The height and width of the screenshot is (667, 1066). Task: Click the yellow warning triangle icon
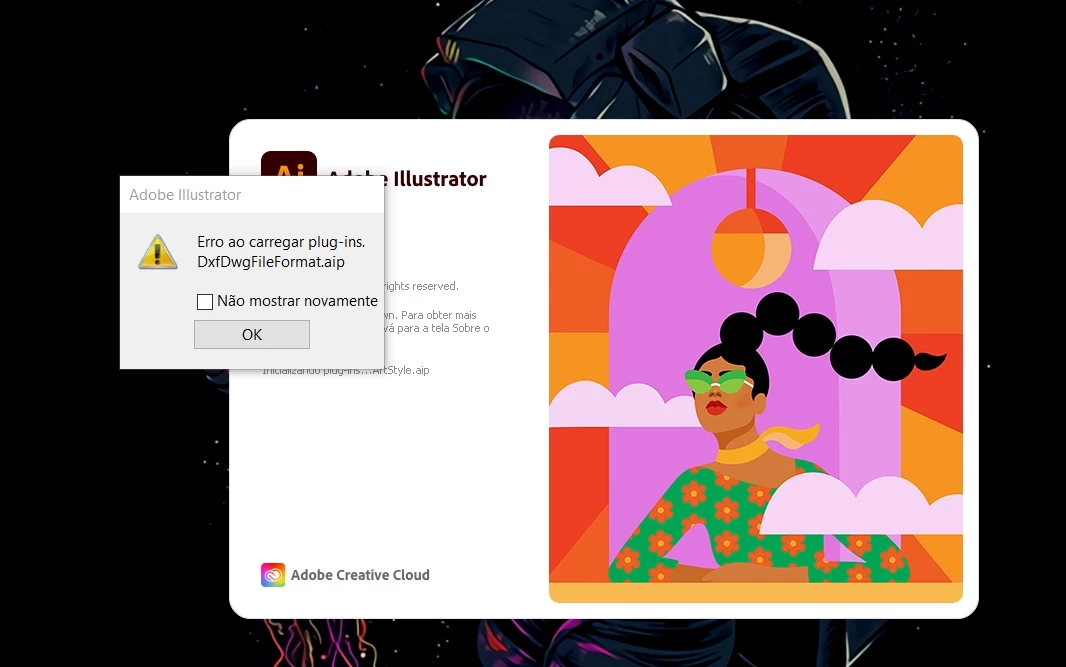click(x=158, y=252)
